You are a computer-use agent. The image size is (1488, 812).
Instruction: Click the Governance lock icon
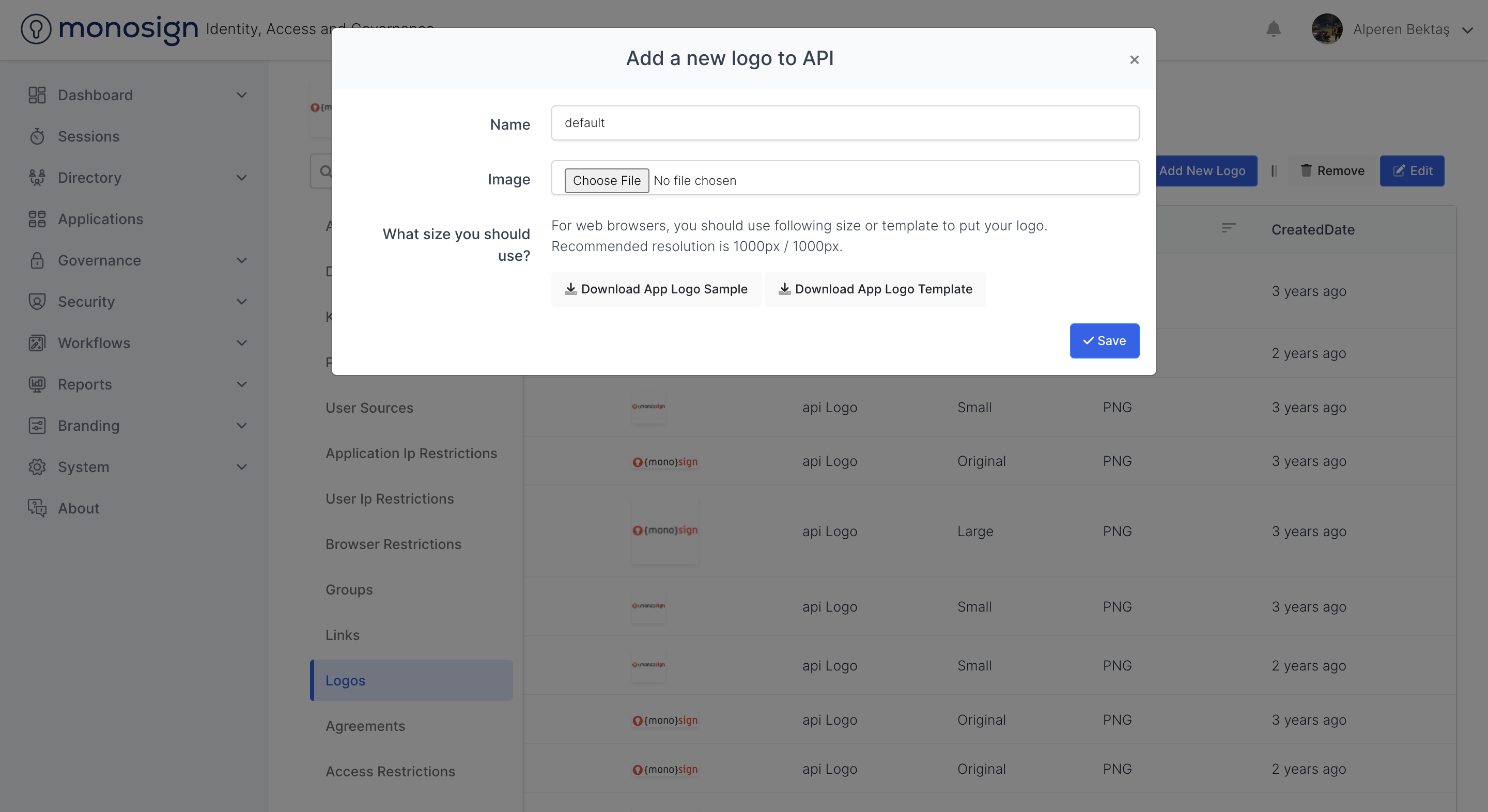[37, 260]
